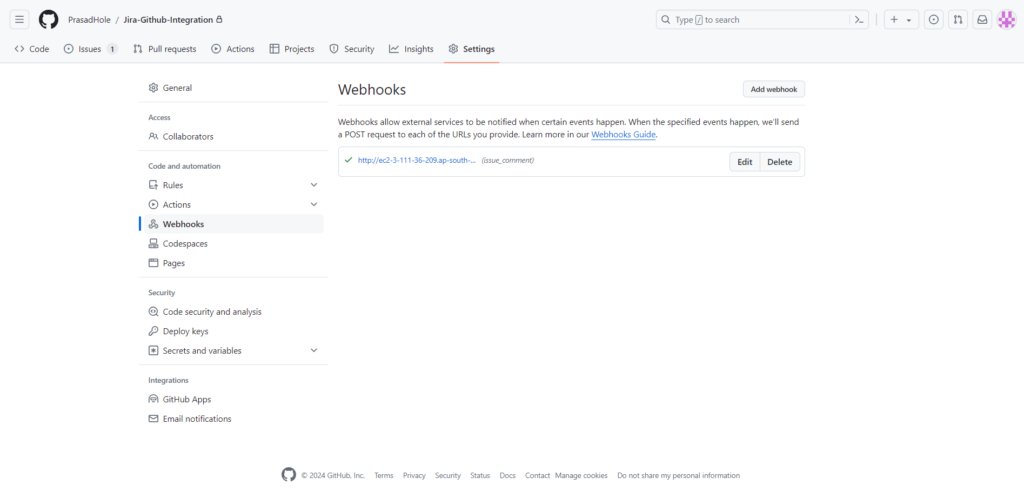The height and width of the screenshot is (491, 1024).
Task: Switch to the Code tab
Action: (32, 49)
